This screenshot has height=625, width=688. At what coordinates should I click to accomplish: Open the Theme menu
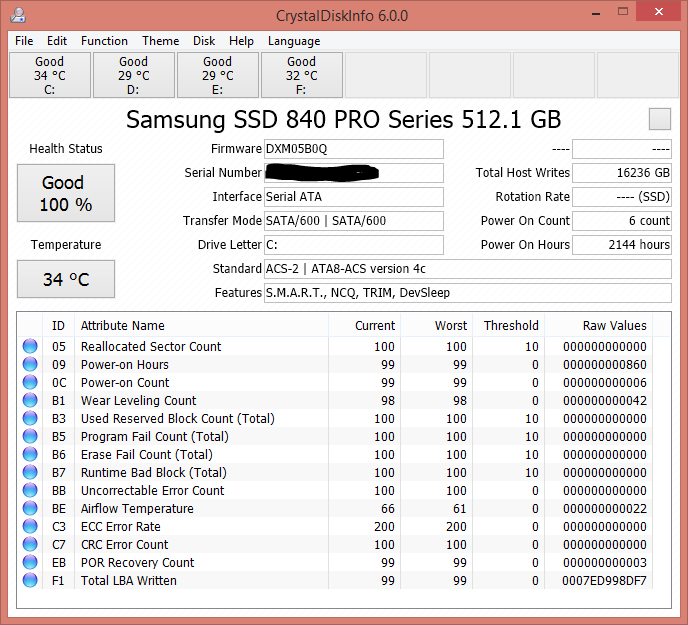pos(160,41)
